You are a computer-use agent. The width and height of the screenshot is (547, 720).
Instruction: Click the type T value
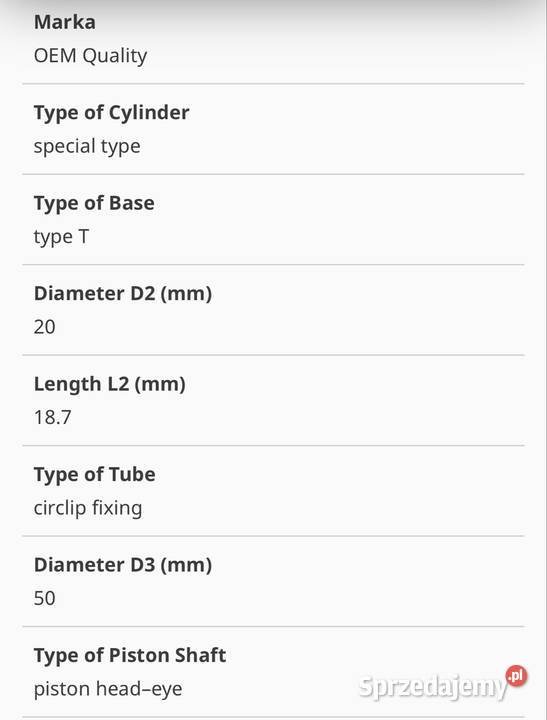61,237
